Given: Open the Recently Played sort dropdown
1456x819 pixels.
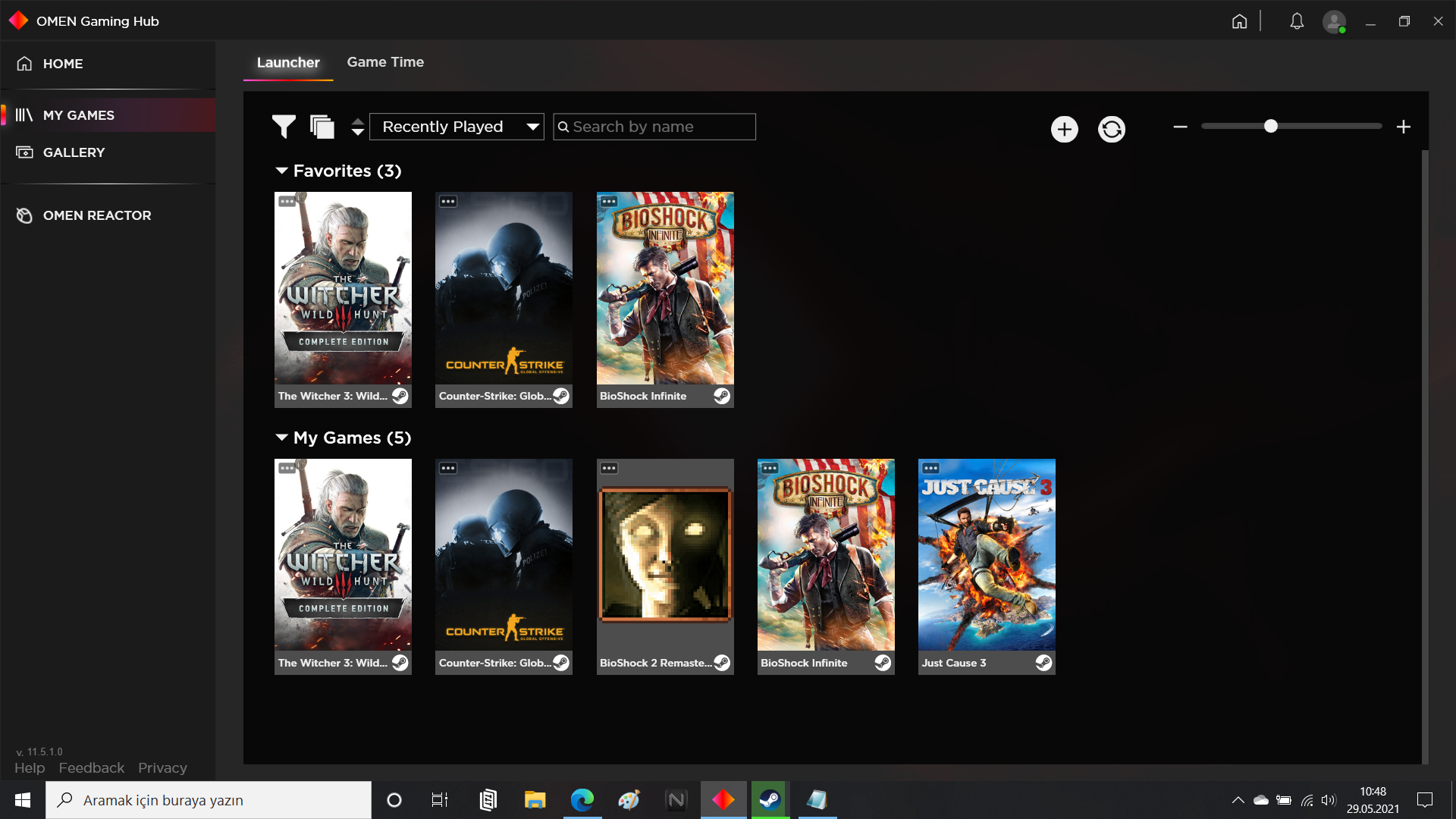Looking at the screenshot, I should pyautogui.click(x=457, y=127).
